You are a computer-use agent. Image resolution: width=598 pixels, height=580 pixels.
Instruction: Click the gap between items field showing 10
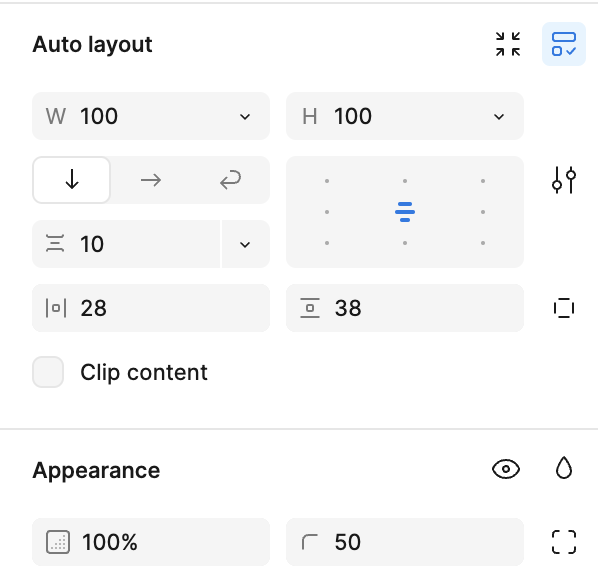126,244
